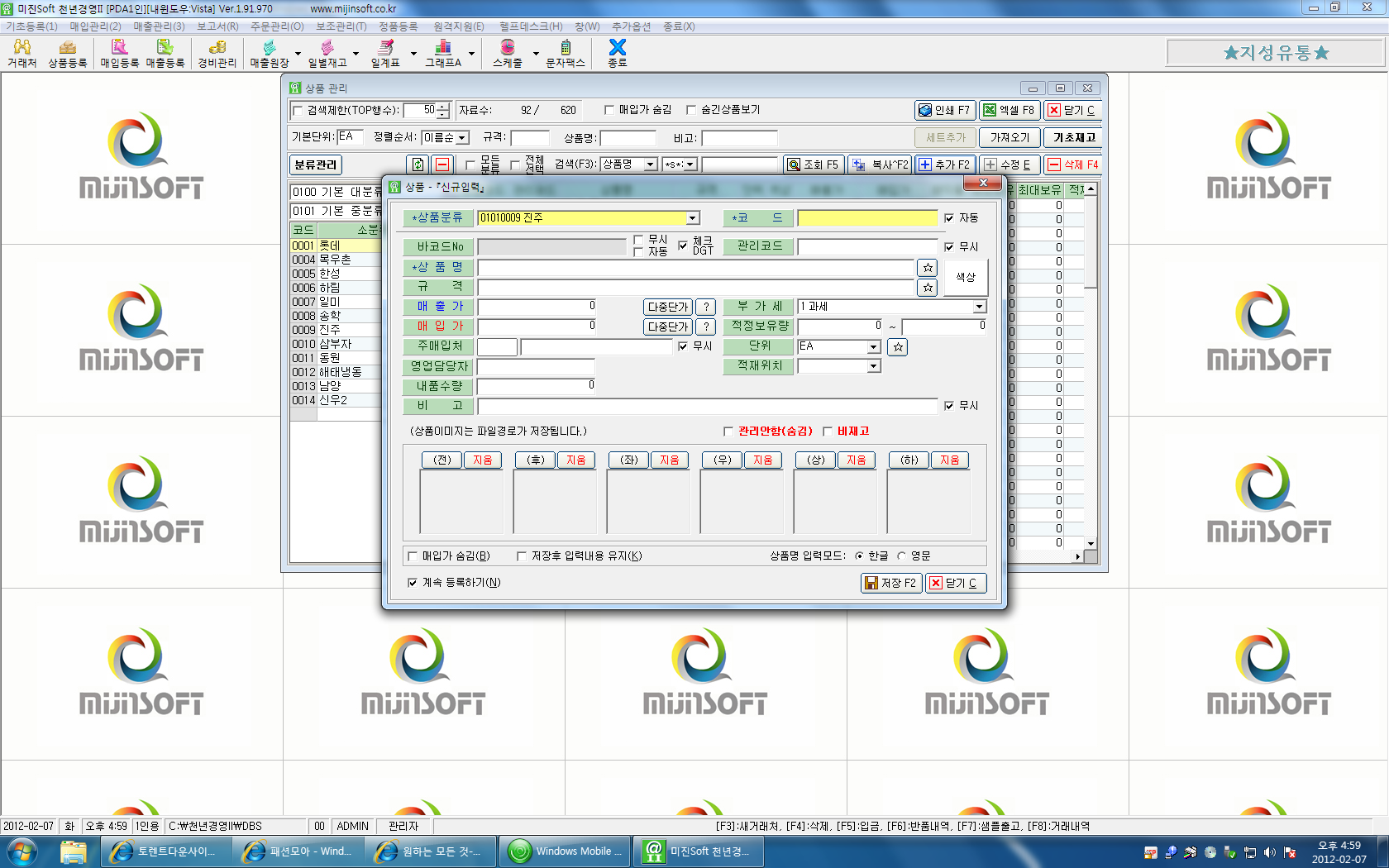Click 인쇄 F7 print button
The width and height of the screenshot is (1389, 868).
[x=945, y=110]
